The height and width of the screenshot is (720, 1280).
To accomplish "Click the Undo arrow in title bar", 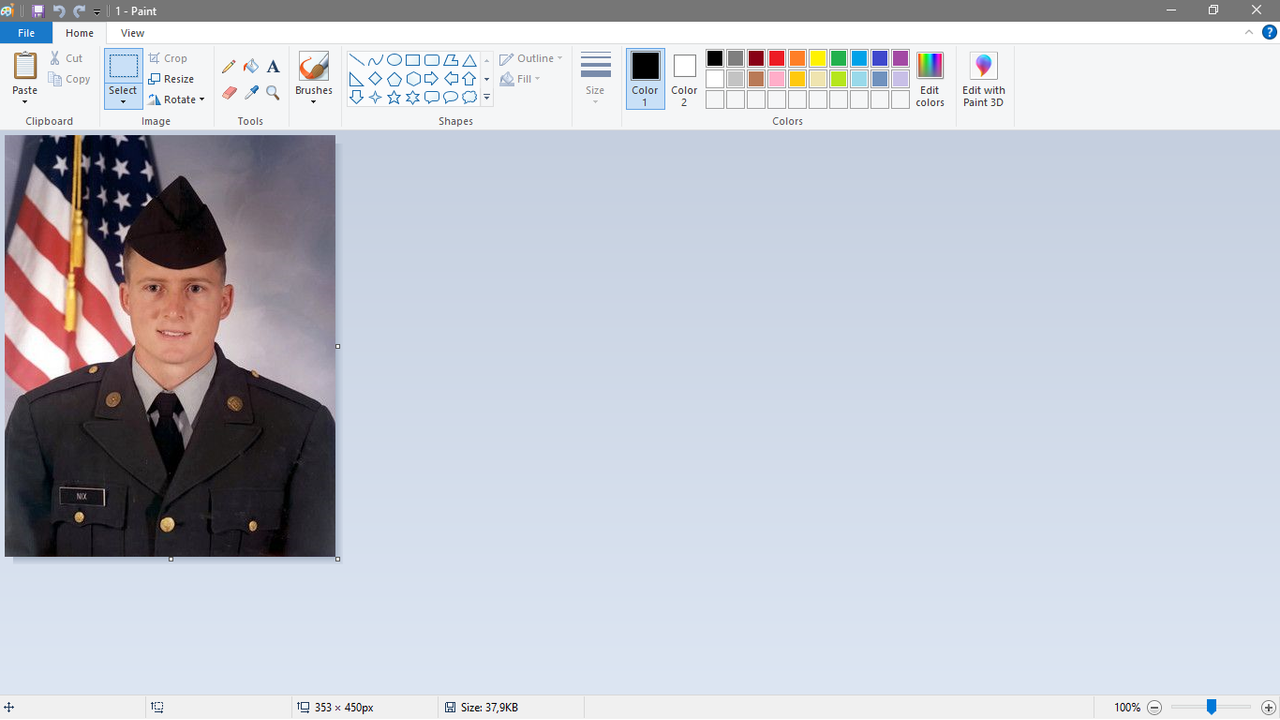I will 59,11.
